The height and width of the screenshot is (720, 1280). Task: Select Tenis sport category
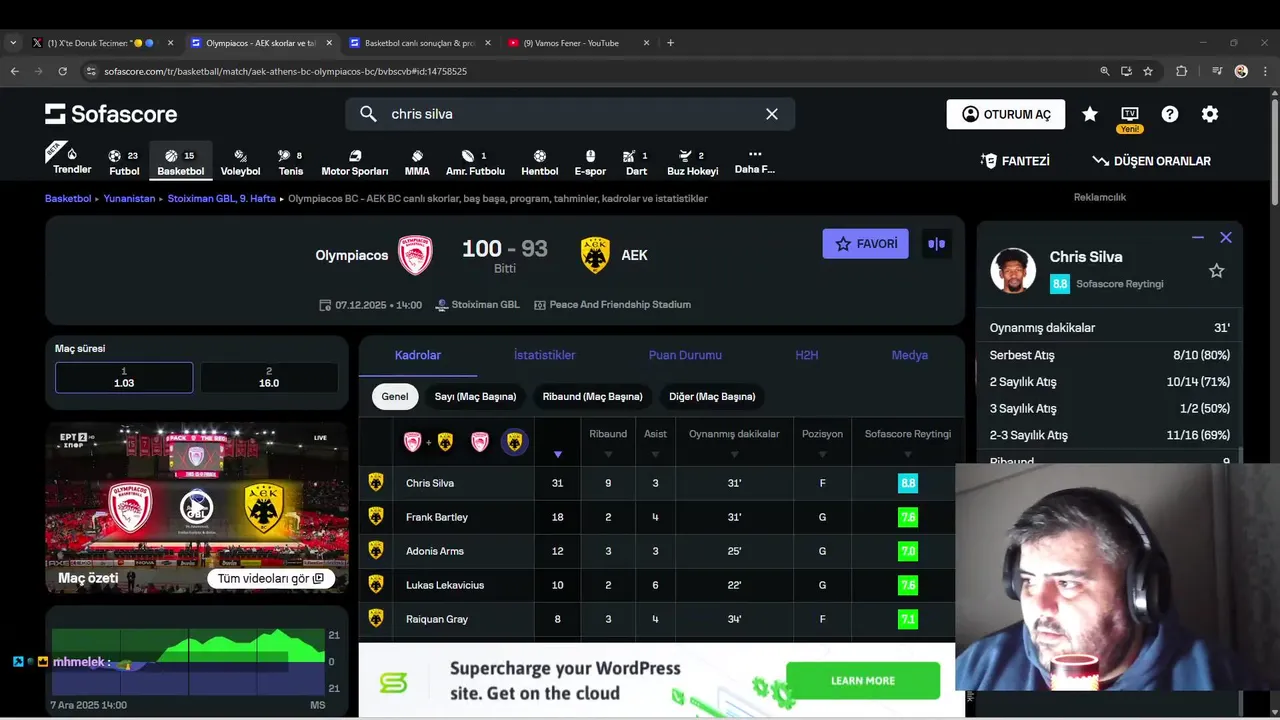pyautogui.click(x=291, y=162)
